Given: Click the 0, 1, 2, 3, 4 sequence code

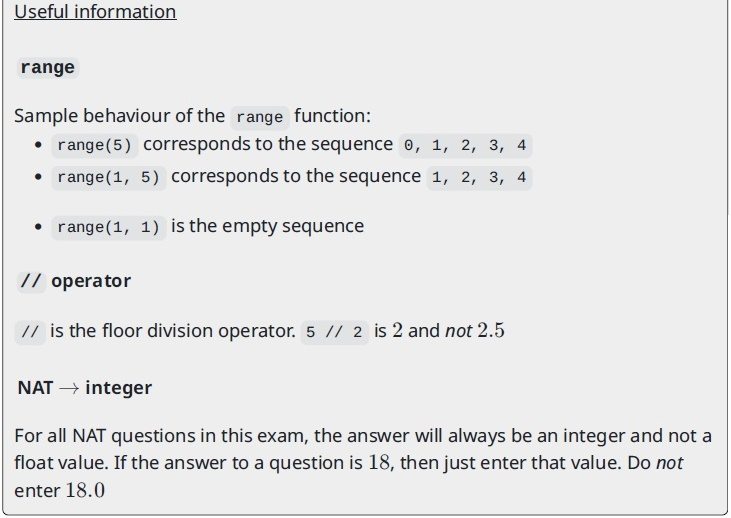Looking at the screenshot, I should coord(465,145).
